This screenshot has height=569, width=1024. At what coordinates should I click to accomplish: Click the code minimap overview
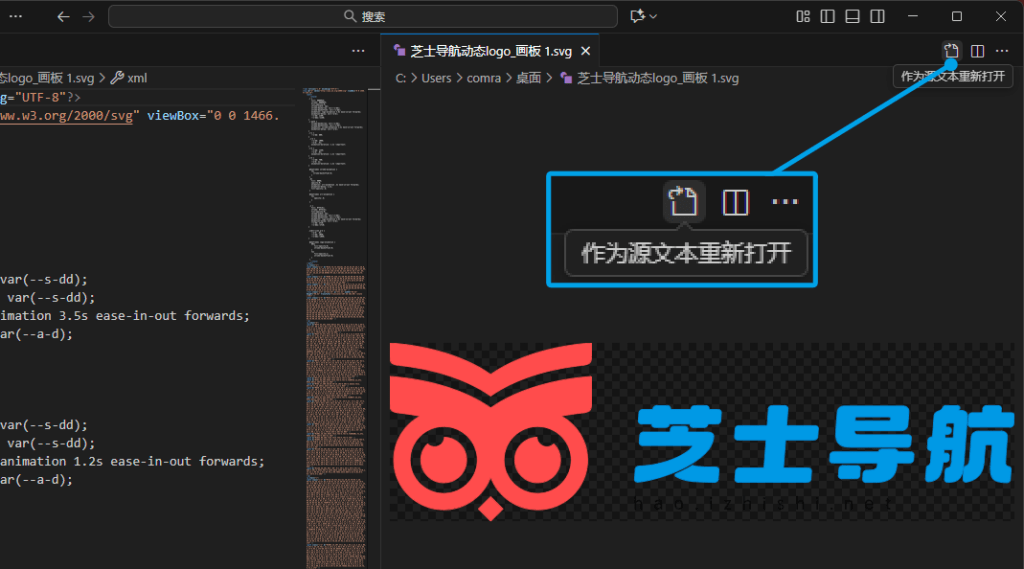(336, 328)
